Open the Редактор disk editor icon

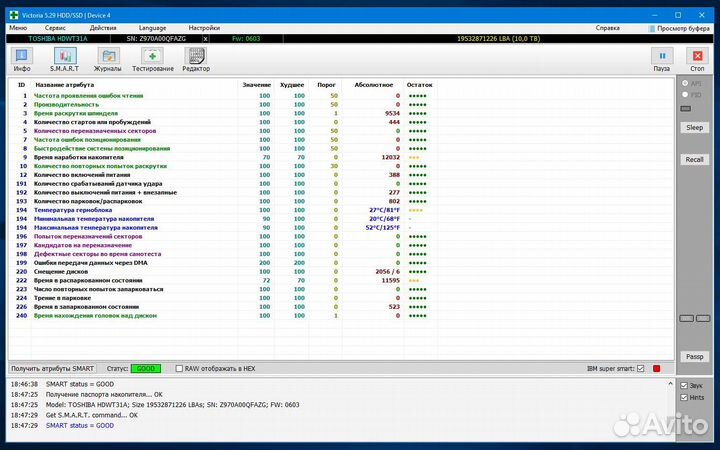(196, 59)
